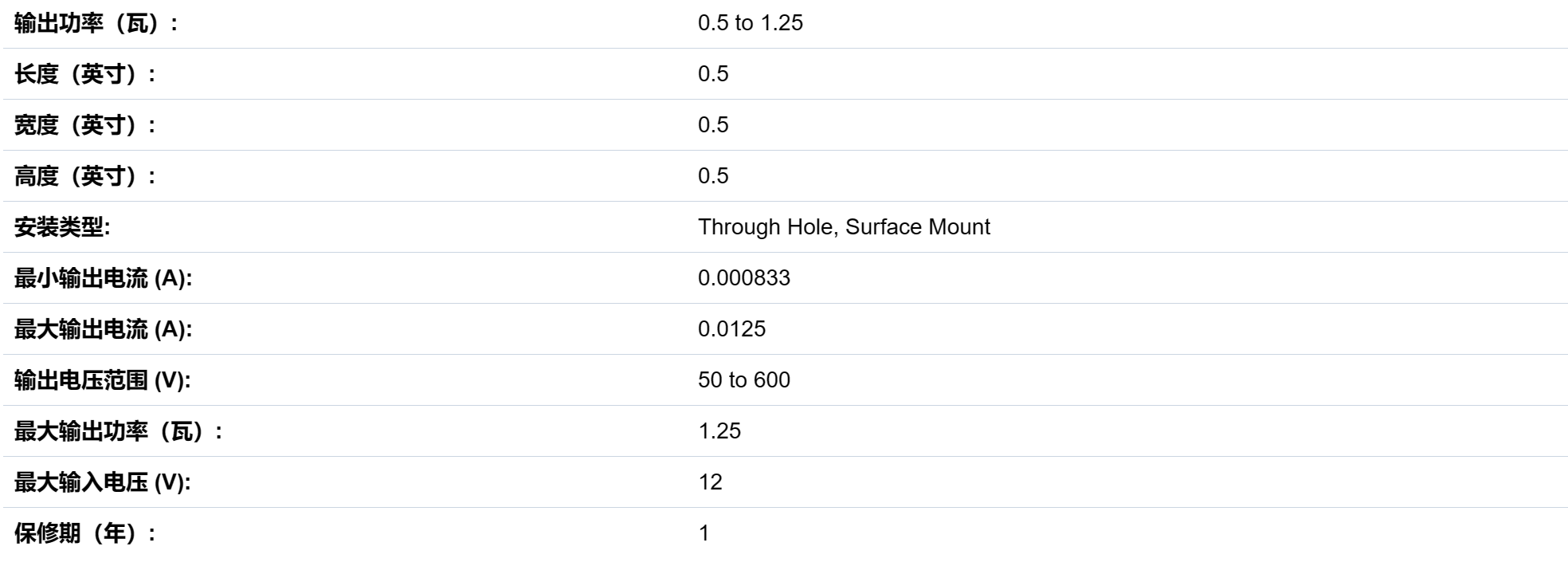The height and width of the screenshot is (574, 1568).
Task: Click the 最大输出电流 (A) label
Action: tap(104, 329)
